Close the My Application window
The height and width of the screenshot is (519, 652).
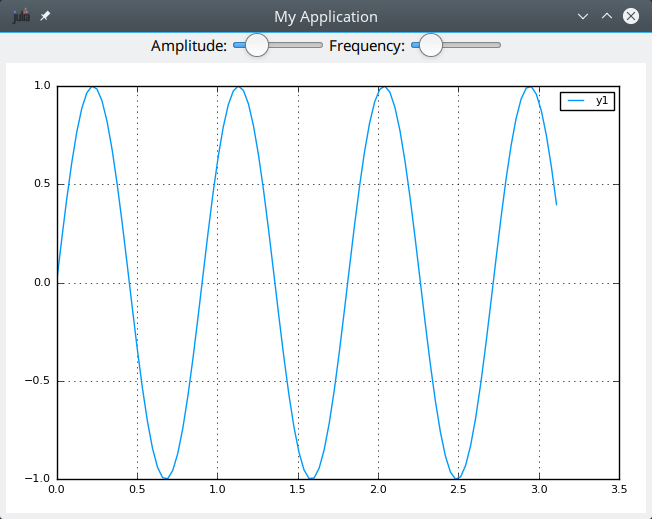tap(631, 17)
